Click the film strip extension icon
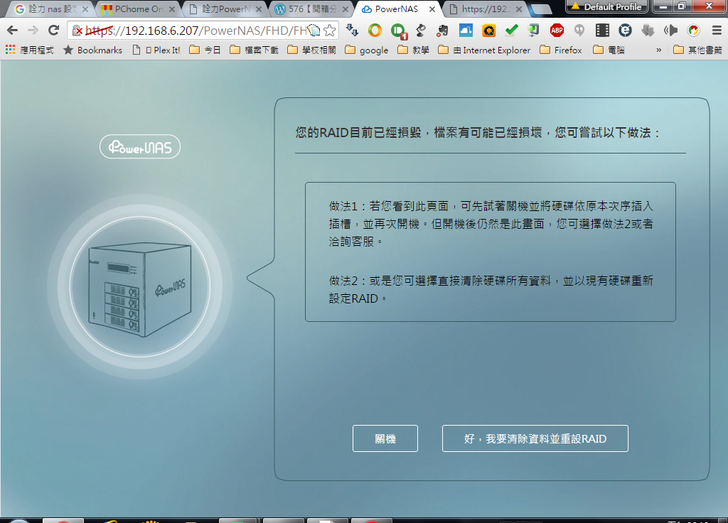Screen dimensions: 728x523 [x=601, y=30]
